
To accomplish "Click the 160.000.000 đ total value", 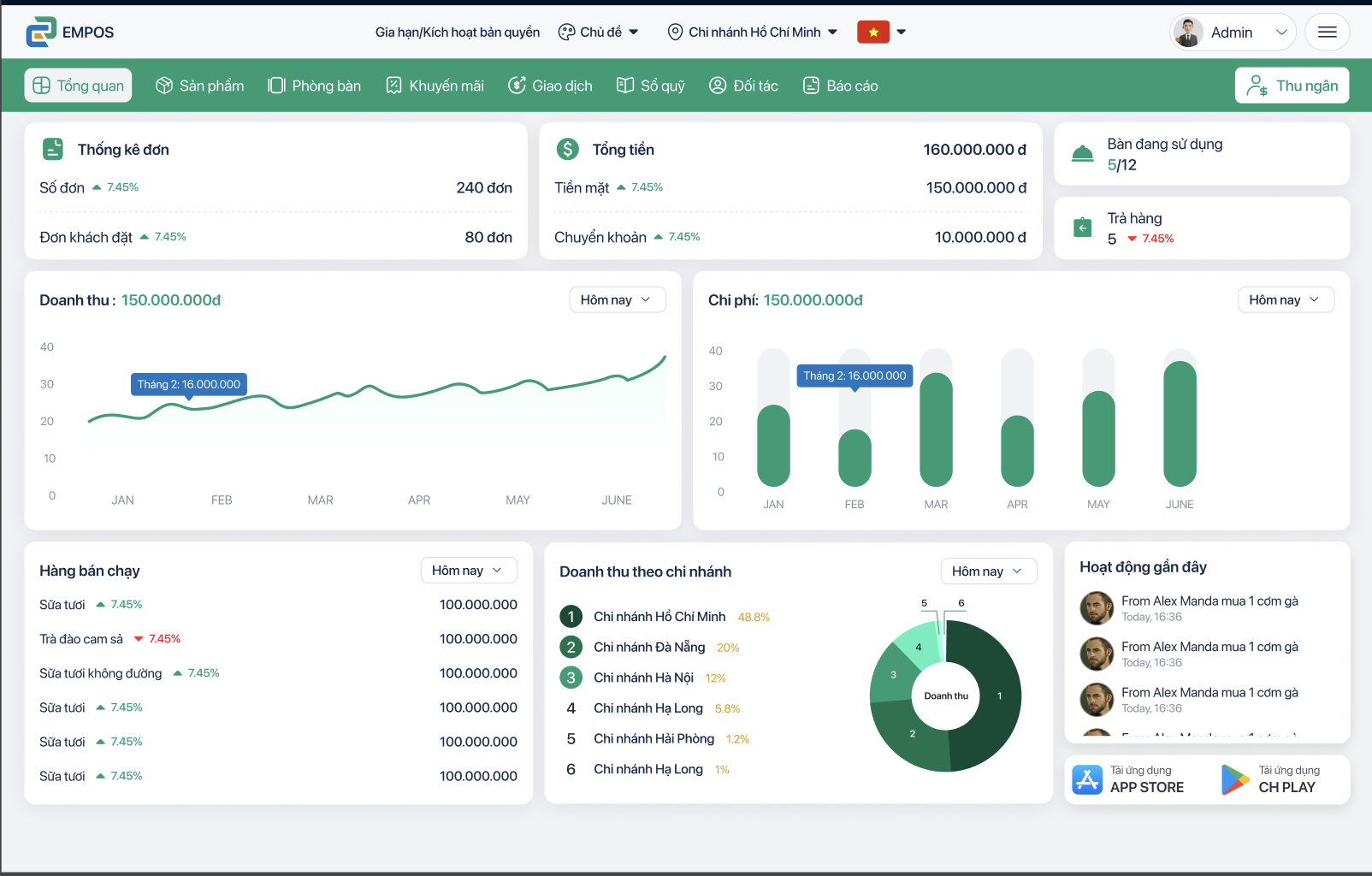I will [975, 150].
